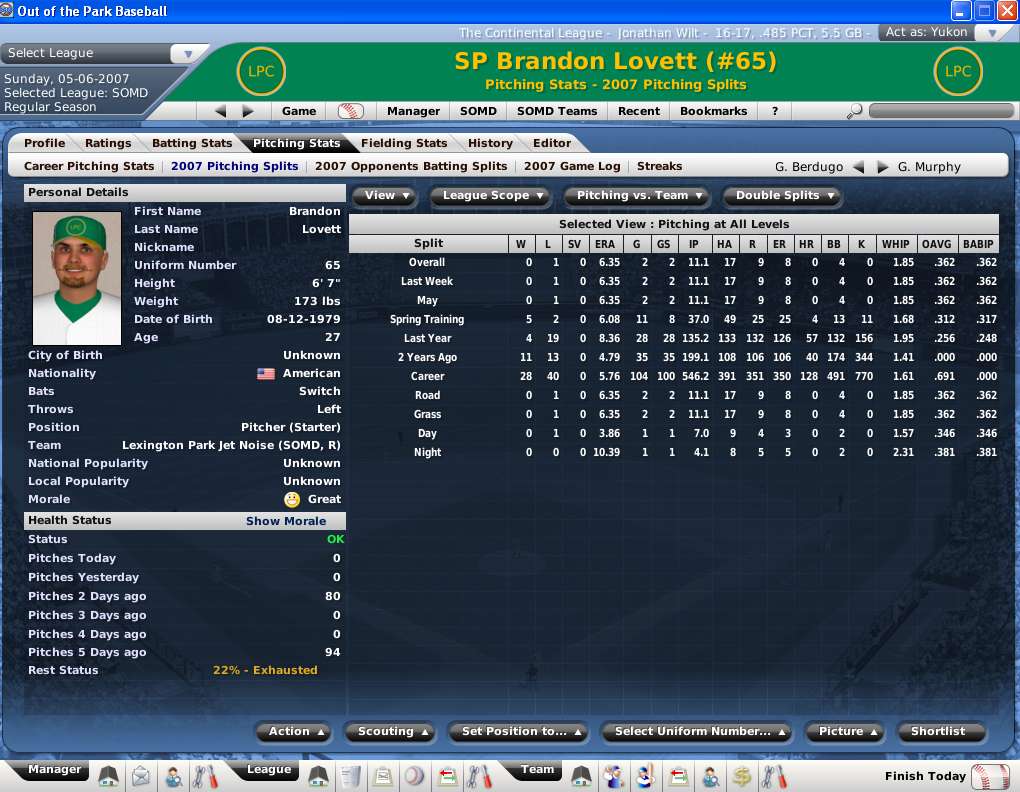1020x792 pixels.
Task: Go to next player G. Murphy arrow
Action: pos(883,167)
